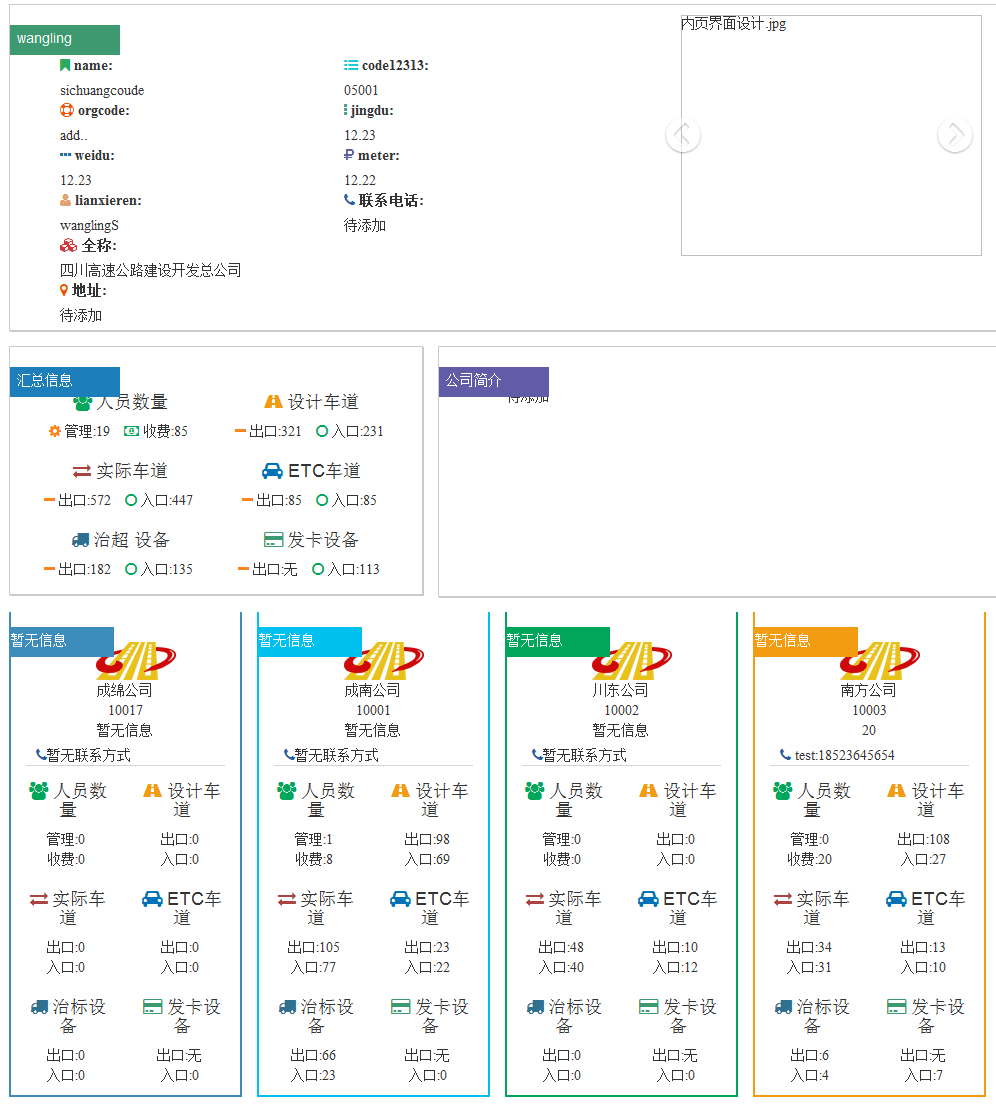Image resolution: width=996 pixels, height=1107 pixels.
Task: Select the 公司简介 panel label
Action: click(x=493, y=382)
